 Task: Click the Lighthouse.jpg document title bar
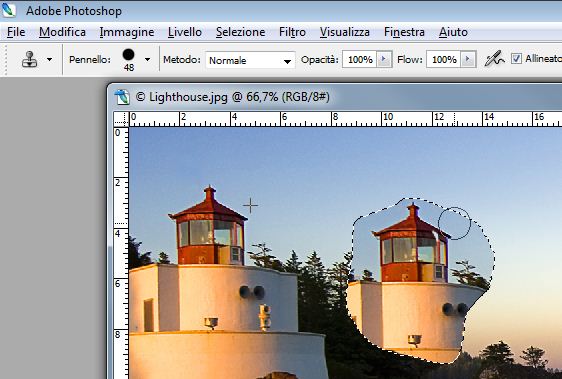(x=337, y=97)
